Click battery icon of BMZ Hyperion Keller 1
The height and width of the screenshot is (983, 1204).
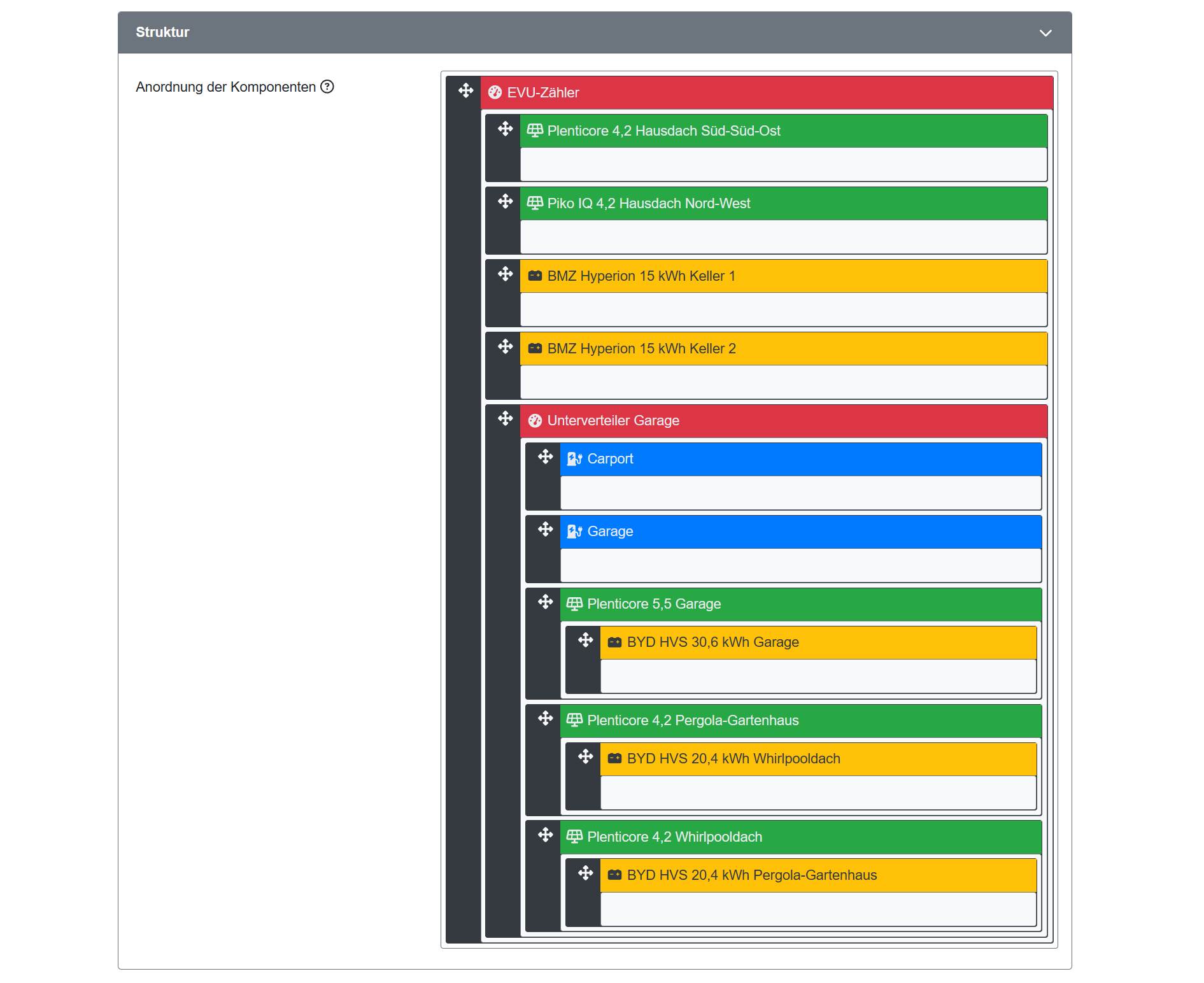tap(535, 276)
